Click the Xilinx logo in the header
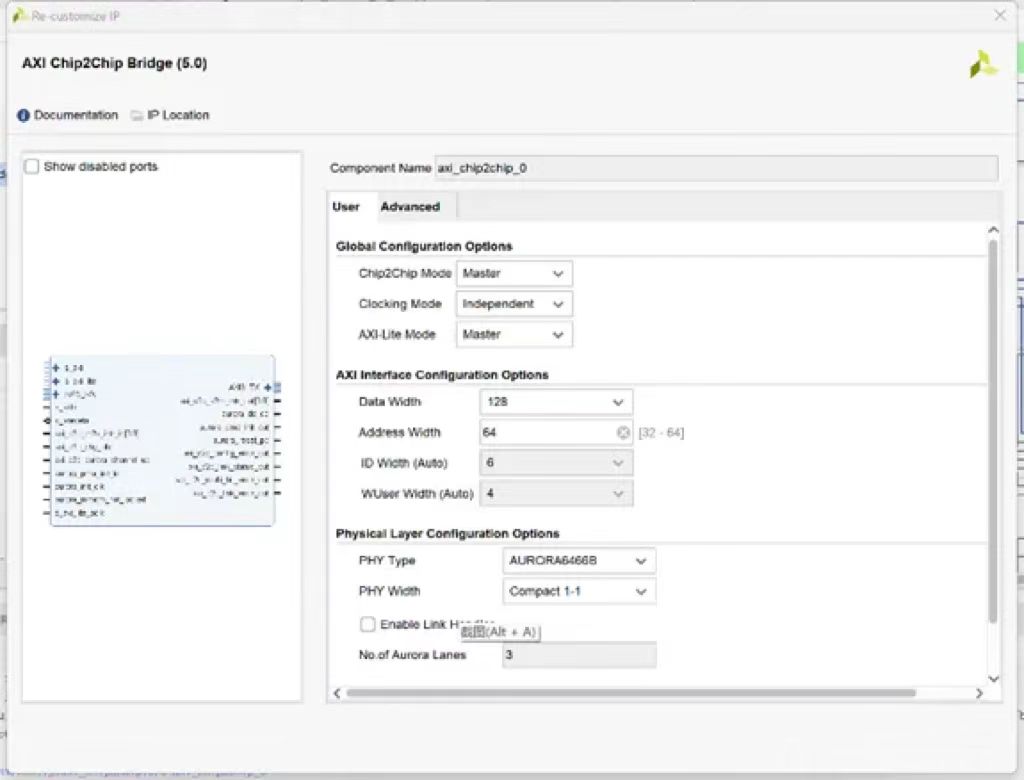The width and height of the screenshot is (1024, 780). 982,65
